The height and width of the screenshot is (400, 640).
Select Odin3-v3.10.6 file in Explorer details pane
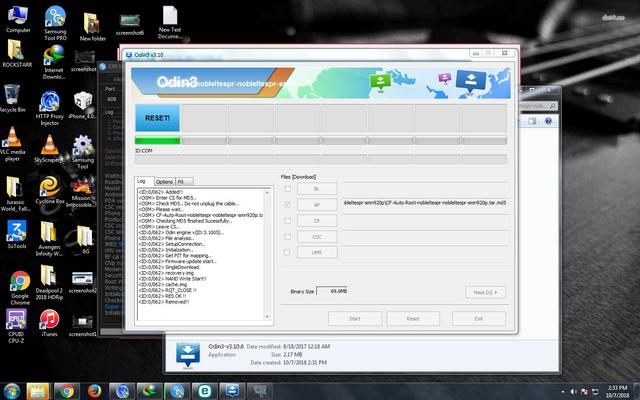click(x=226, y=346)
